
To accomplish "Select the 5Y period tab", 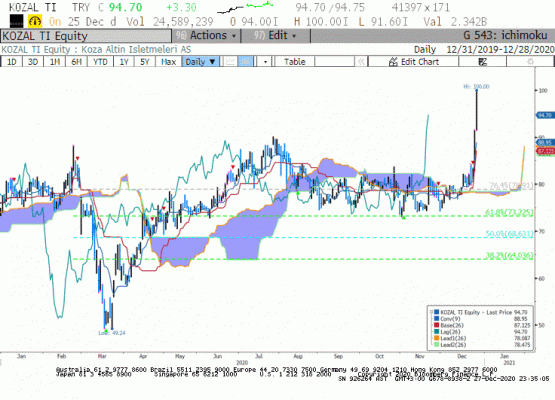I will [x=145, y=62].
